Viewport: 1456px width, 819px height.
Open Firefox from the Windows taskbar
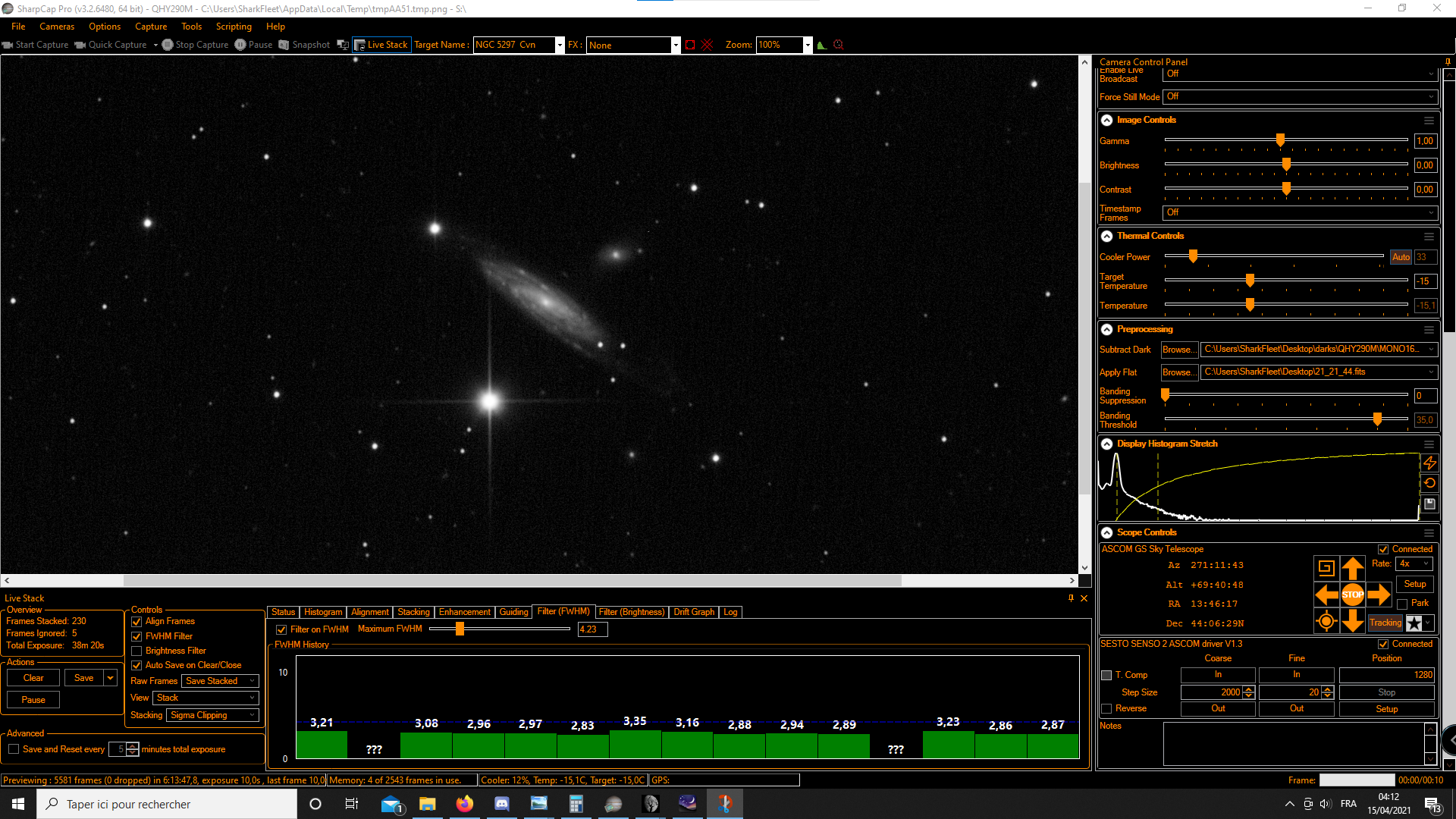(x=464, y=804)
